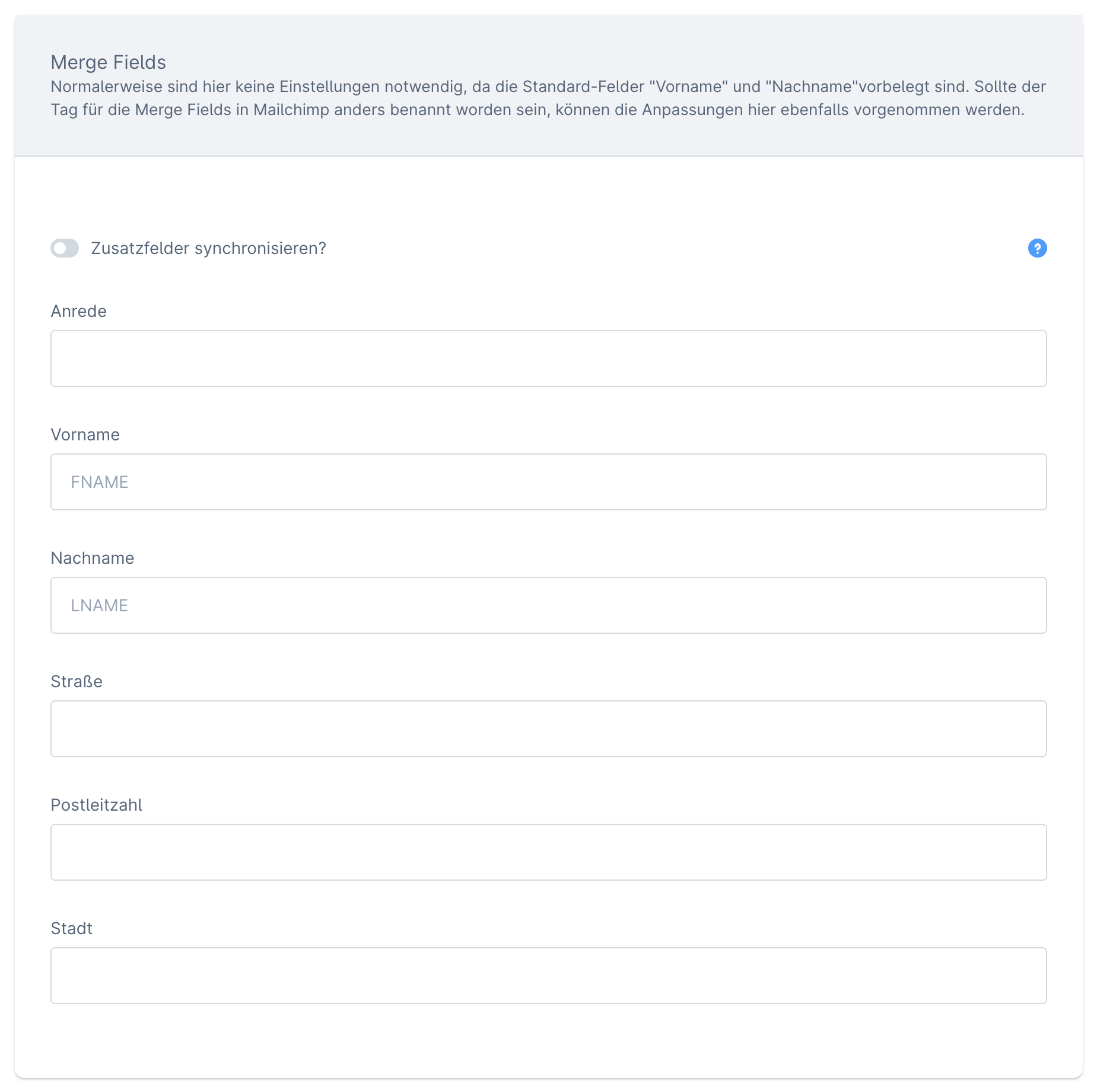Click the LNAME placeholder text
1094x1092 pixels.
(x=100, y=605)
